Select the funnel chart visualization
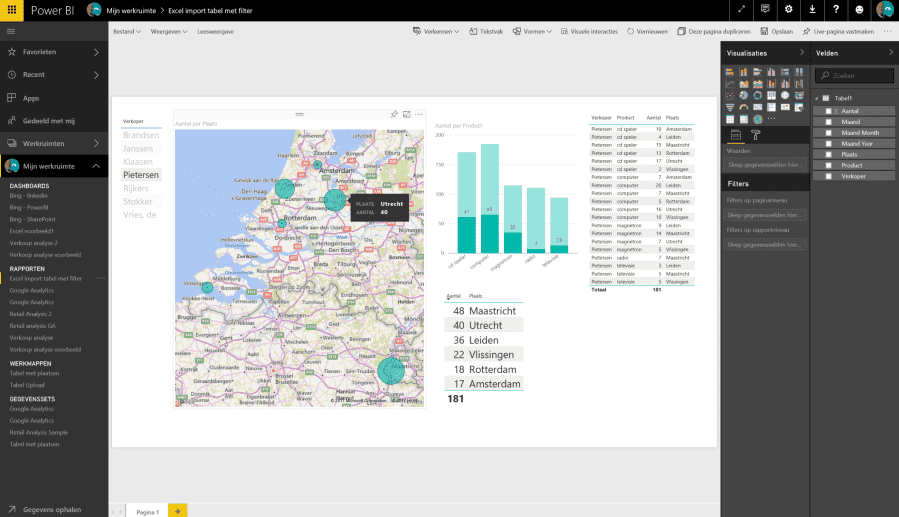899x517 pixels. (x=730, y=107)
